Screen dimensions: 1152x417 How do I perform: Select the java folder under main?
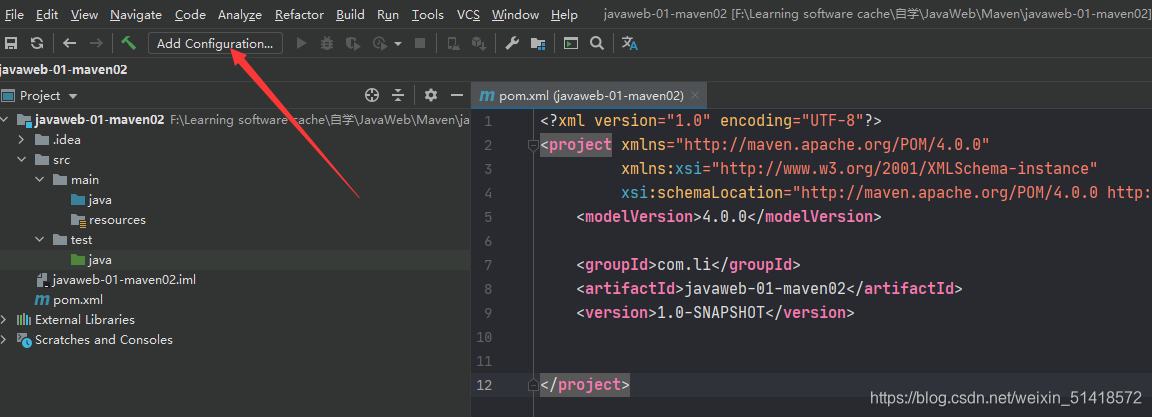91,200
